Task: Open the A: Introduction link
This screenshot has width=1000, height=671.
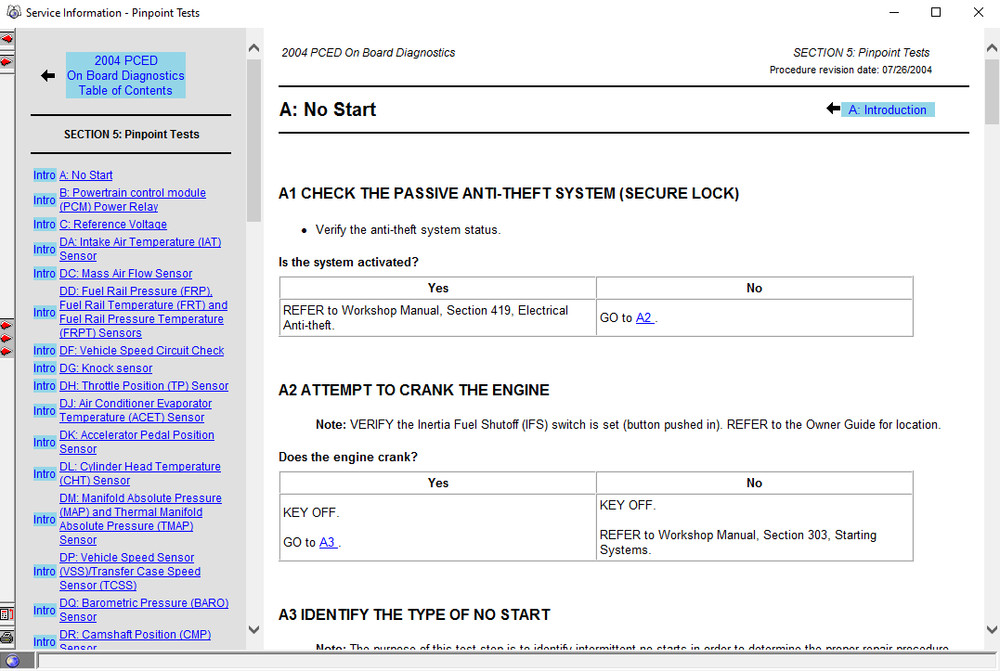Action: [x=888, y=110]
